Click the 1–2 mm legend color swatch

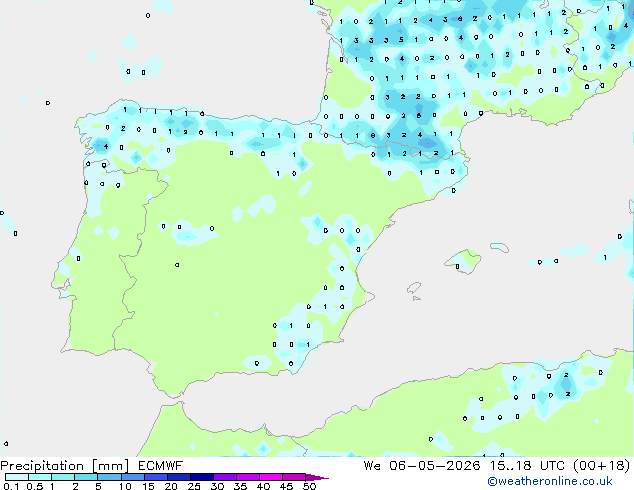[63, 477]
